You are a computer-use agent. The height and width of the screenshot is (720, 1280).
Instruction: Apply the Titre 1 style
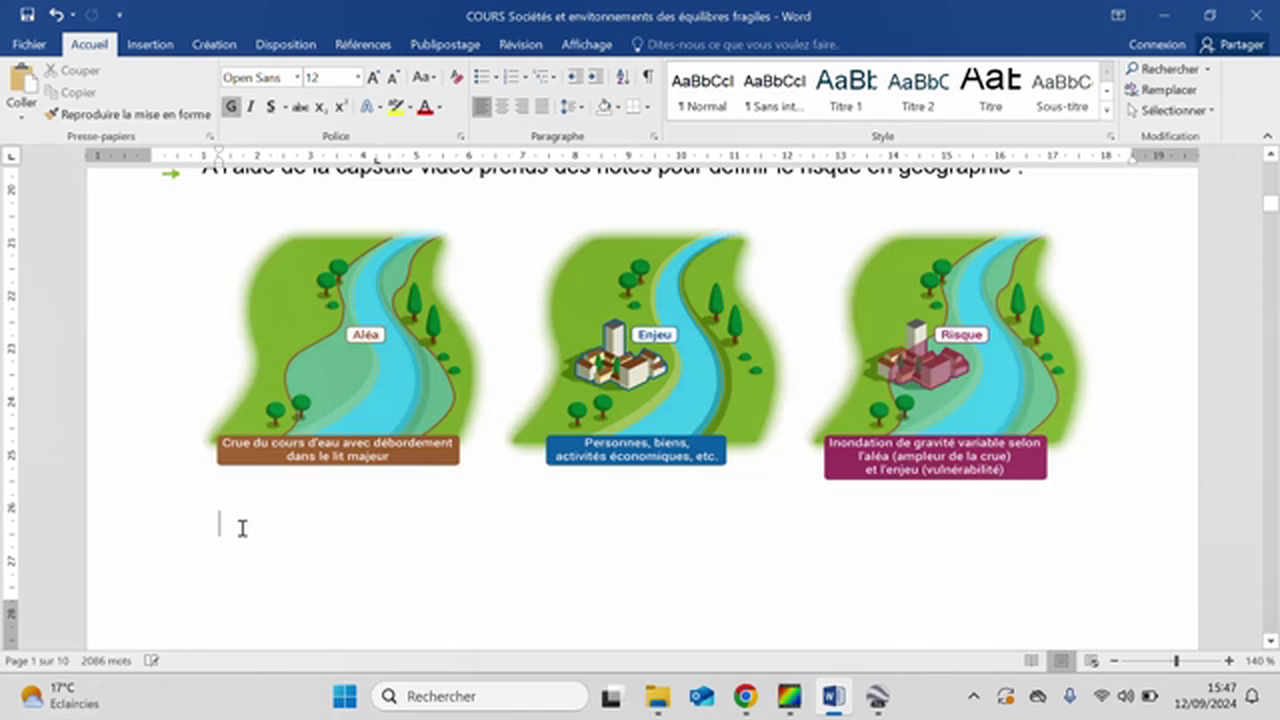[x=846, y=90]
